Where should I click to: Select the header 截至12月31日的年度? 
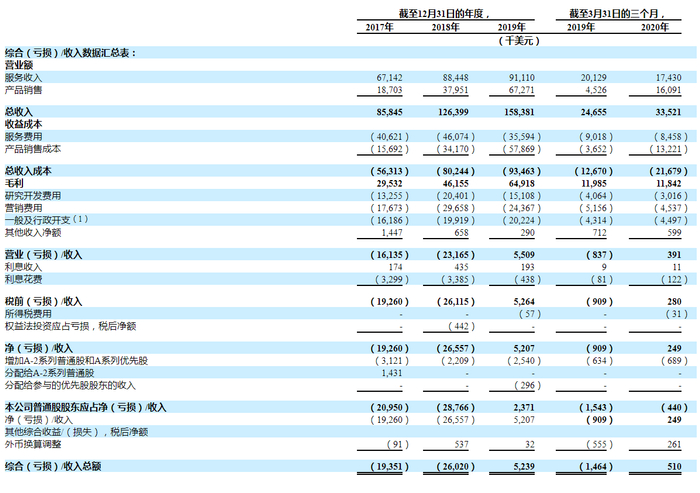click(444, 14)
